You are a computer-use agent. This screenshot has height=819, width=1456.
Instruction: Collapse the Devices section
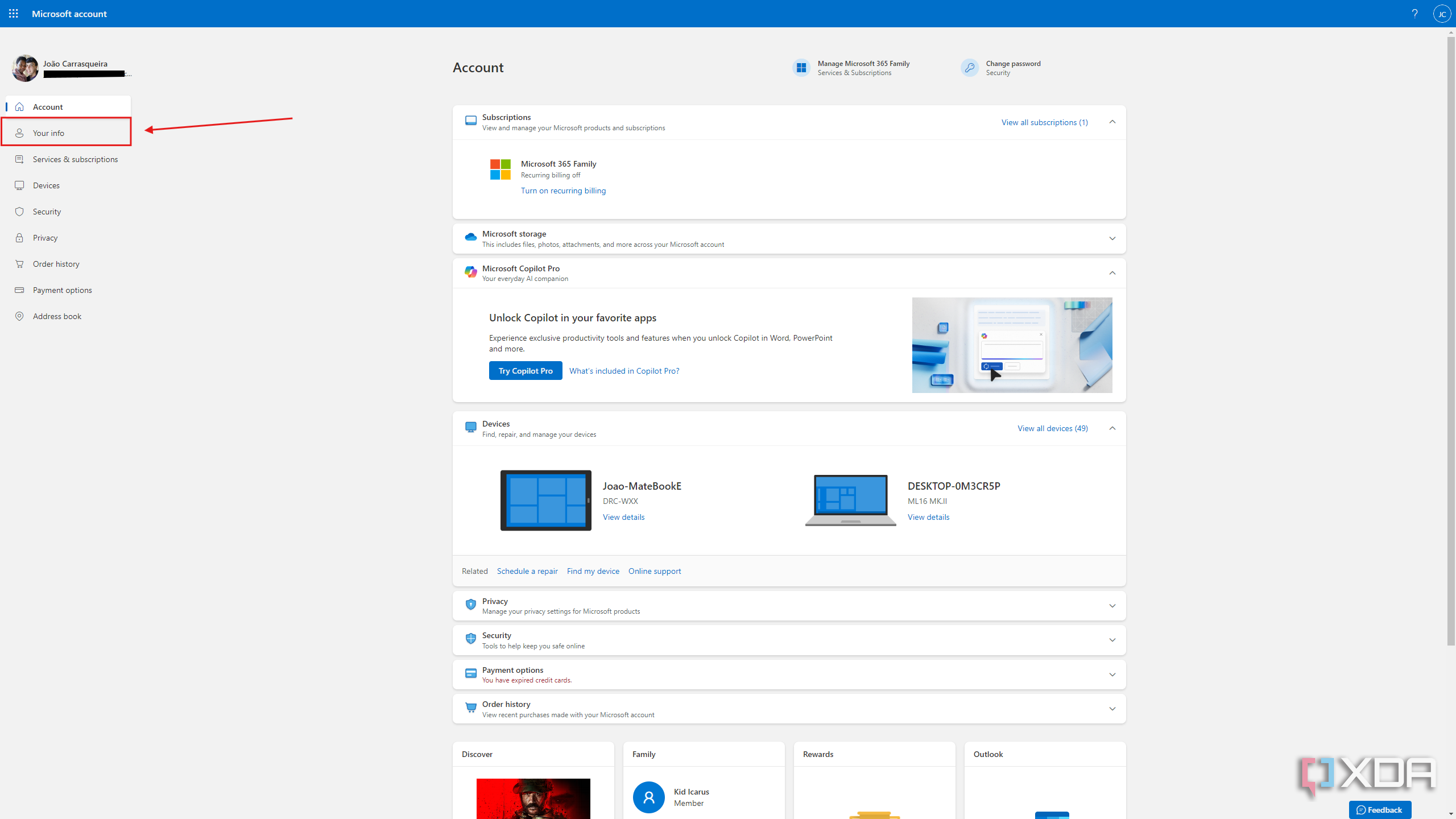[1112, 428]
